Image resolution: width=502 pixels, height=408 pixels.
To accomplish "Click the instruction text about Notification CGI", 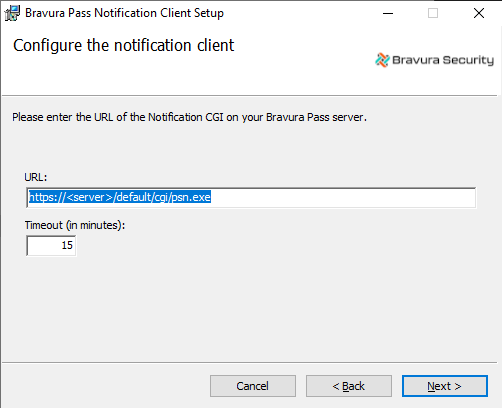I will click(189, 117).
